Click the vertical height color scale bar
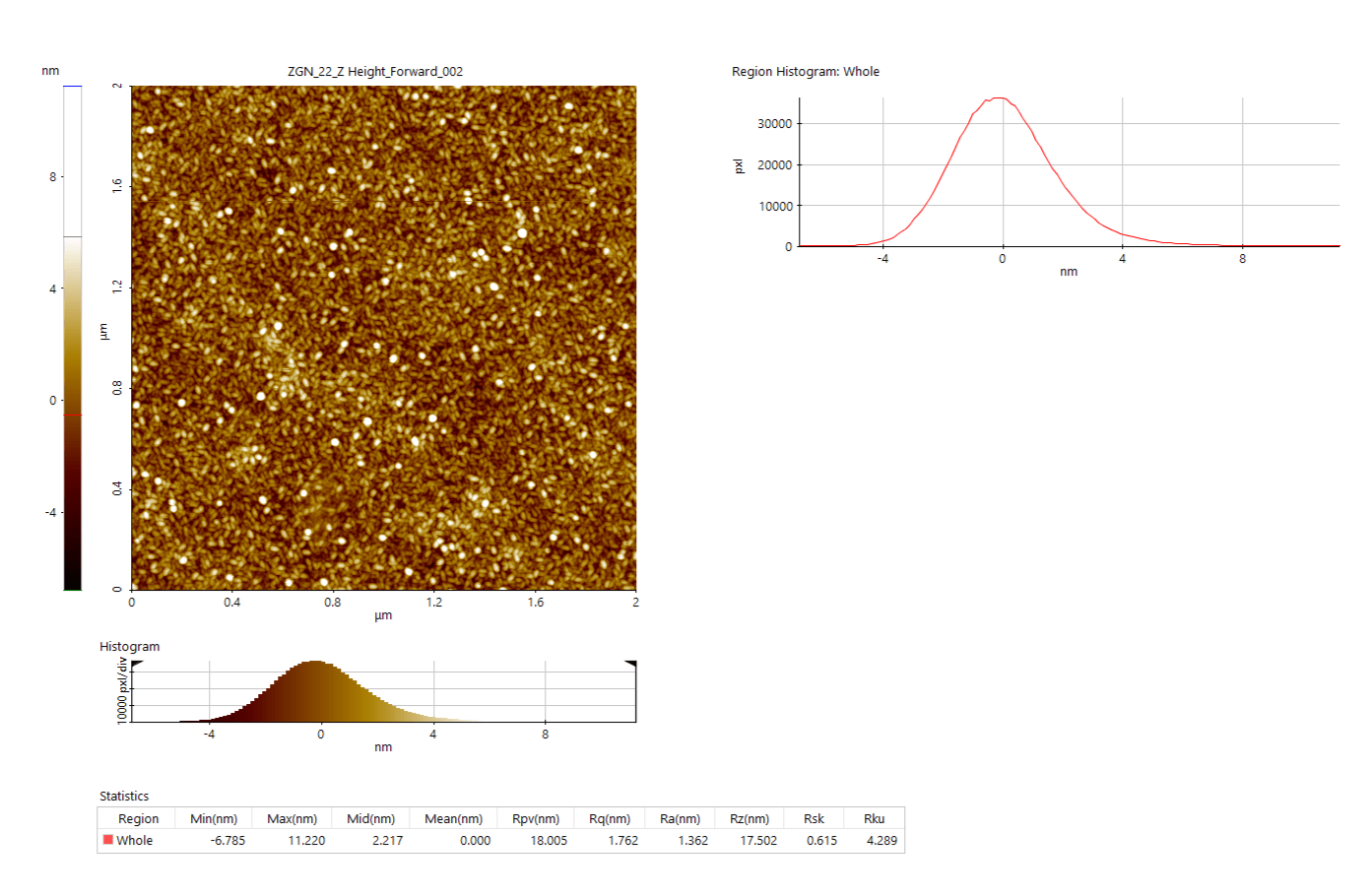The height and width of the screenshot is (896, 1369). (x=73, y=338)
